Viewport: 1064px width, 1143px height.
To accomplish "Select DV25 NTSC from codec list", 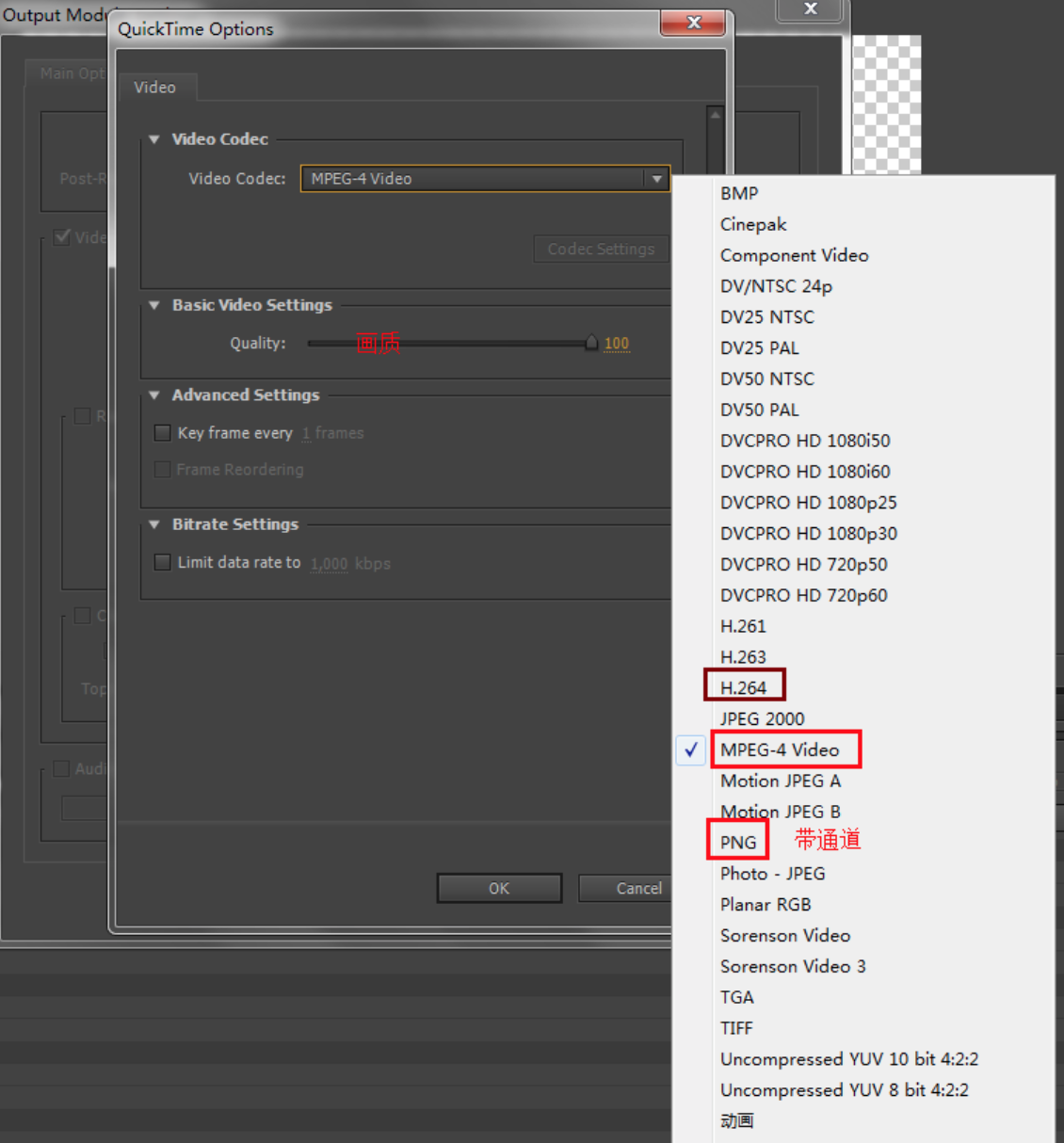I will tap(766, 317).
